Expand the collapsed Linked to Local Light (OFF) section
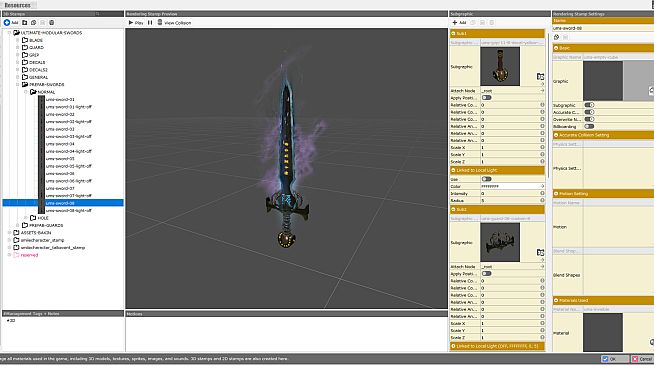The height and width of the screenshot is (366, 654). 453,346
